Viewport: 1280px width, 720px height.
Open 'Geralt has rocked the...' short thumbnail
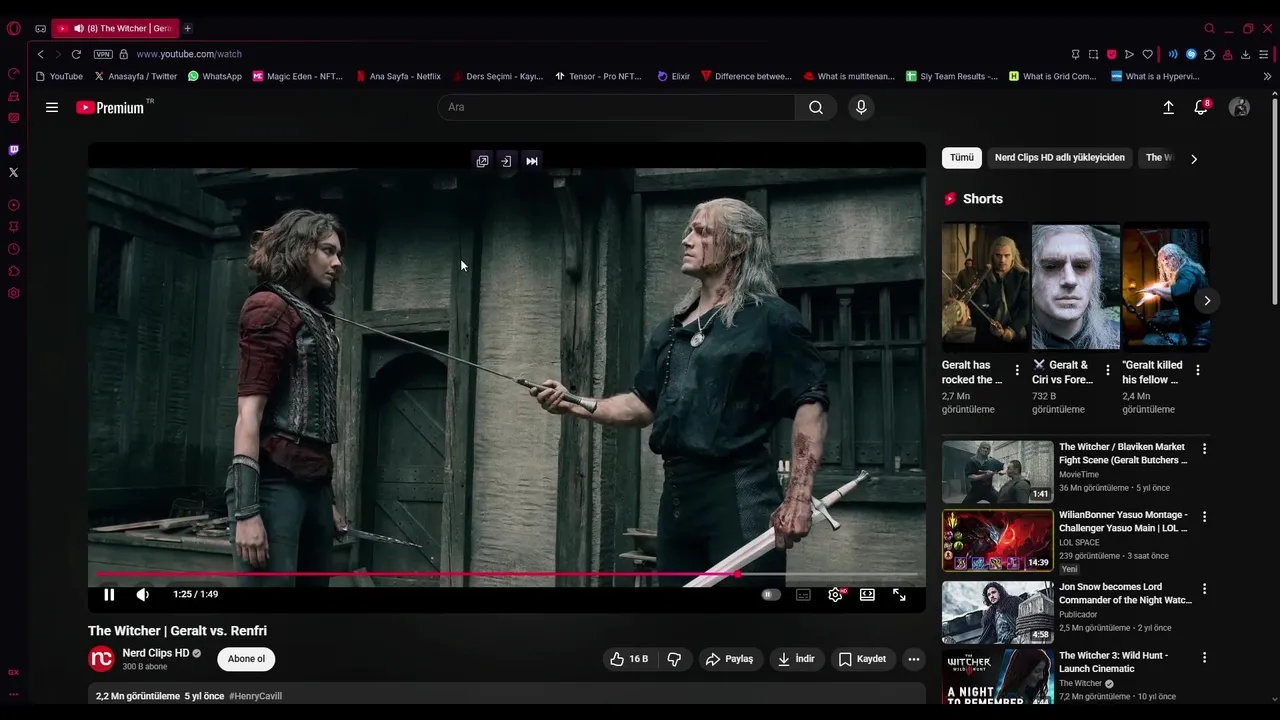coord(985,286)
